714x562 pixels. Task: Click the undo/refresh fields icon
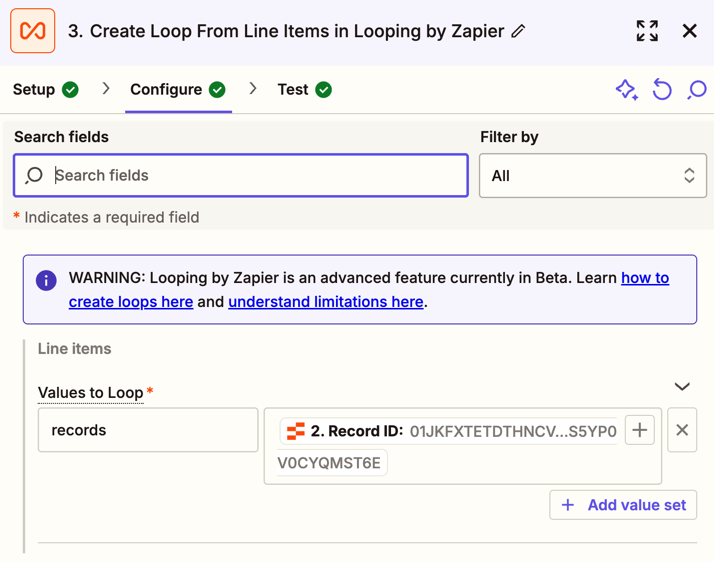[x=662, y=89]
